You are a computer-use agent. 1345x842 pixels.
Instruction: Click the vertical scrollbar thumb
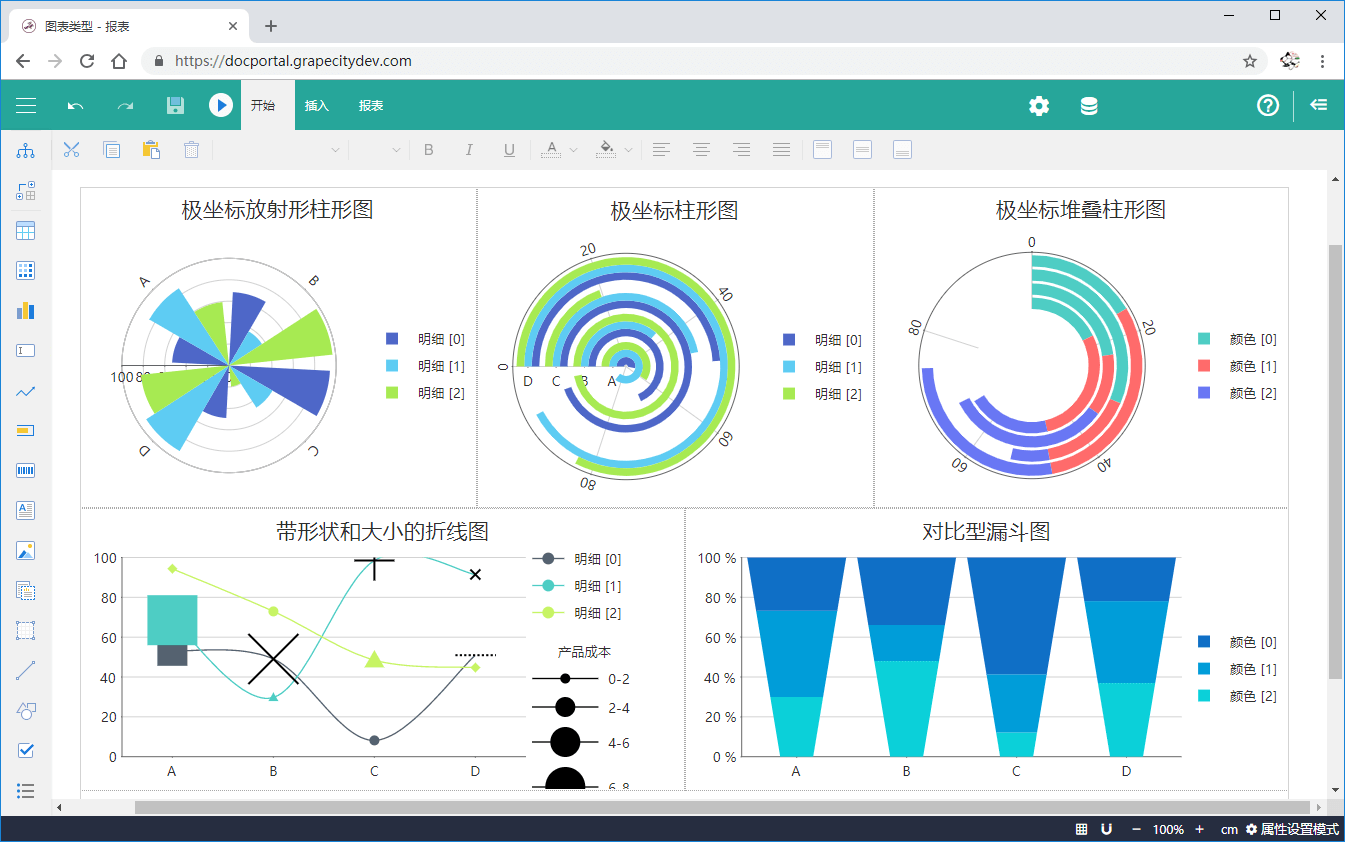click(1335, 461)
